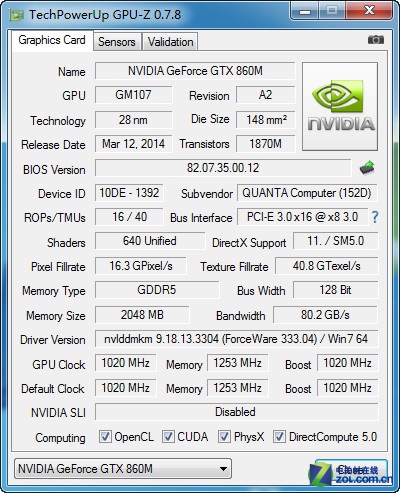This screenshot has width=400, height=493.
Task: Open the Validation tab
Action: point(170,42)
